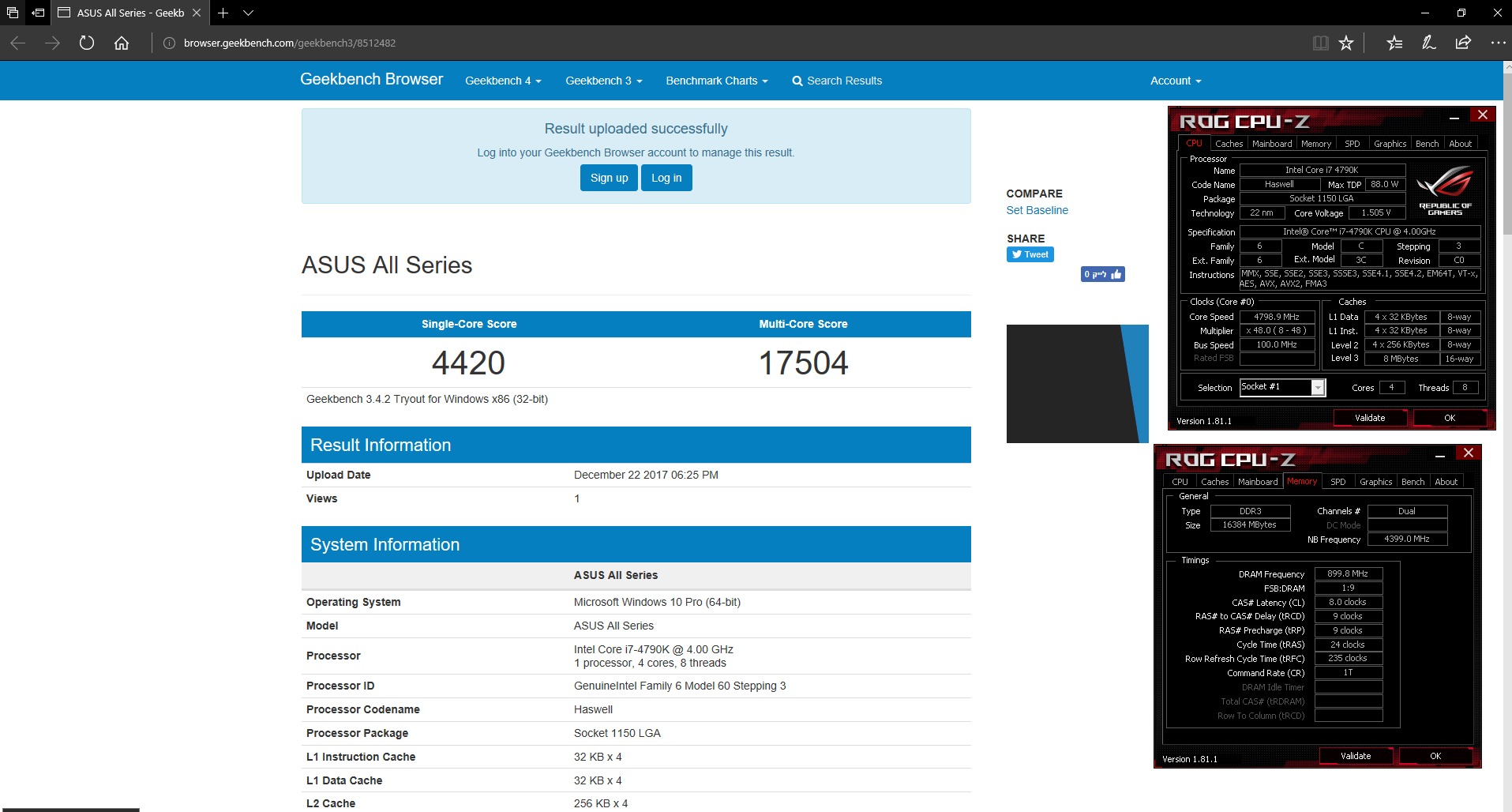Image resolution: width=1512 pixels, height=812 pixels.
Task: Click the Log in button
Action: pyautogui.click(x=666, y=178)
